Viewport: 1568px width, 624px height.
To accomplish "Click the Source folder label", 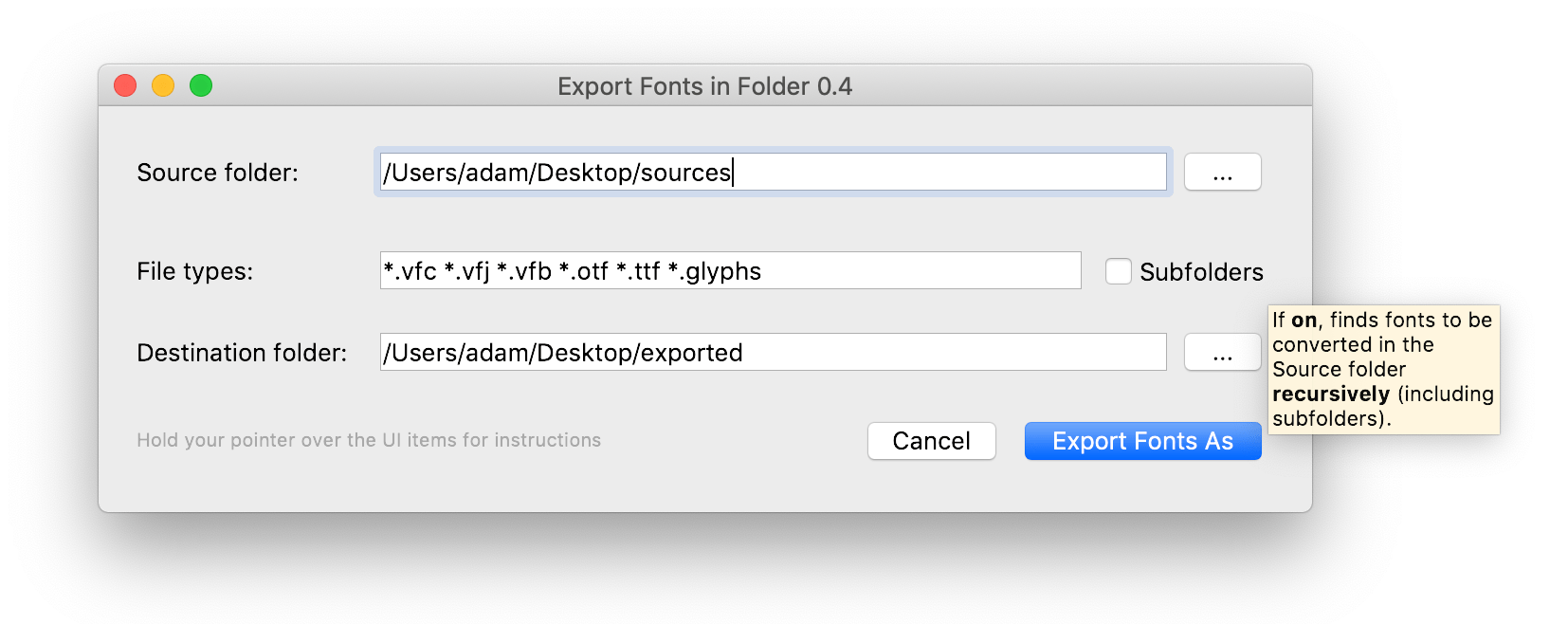I will pos(217,173).
